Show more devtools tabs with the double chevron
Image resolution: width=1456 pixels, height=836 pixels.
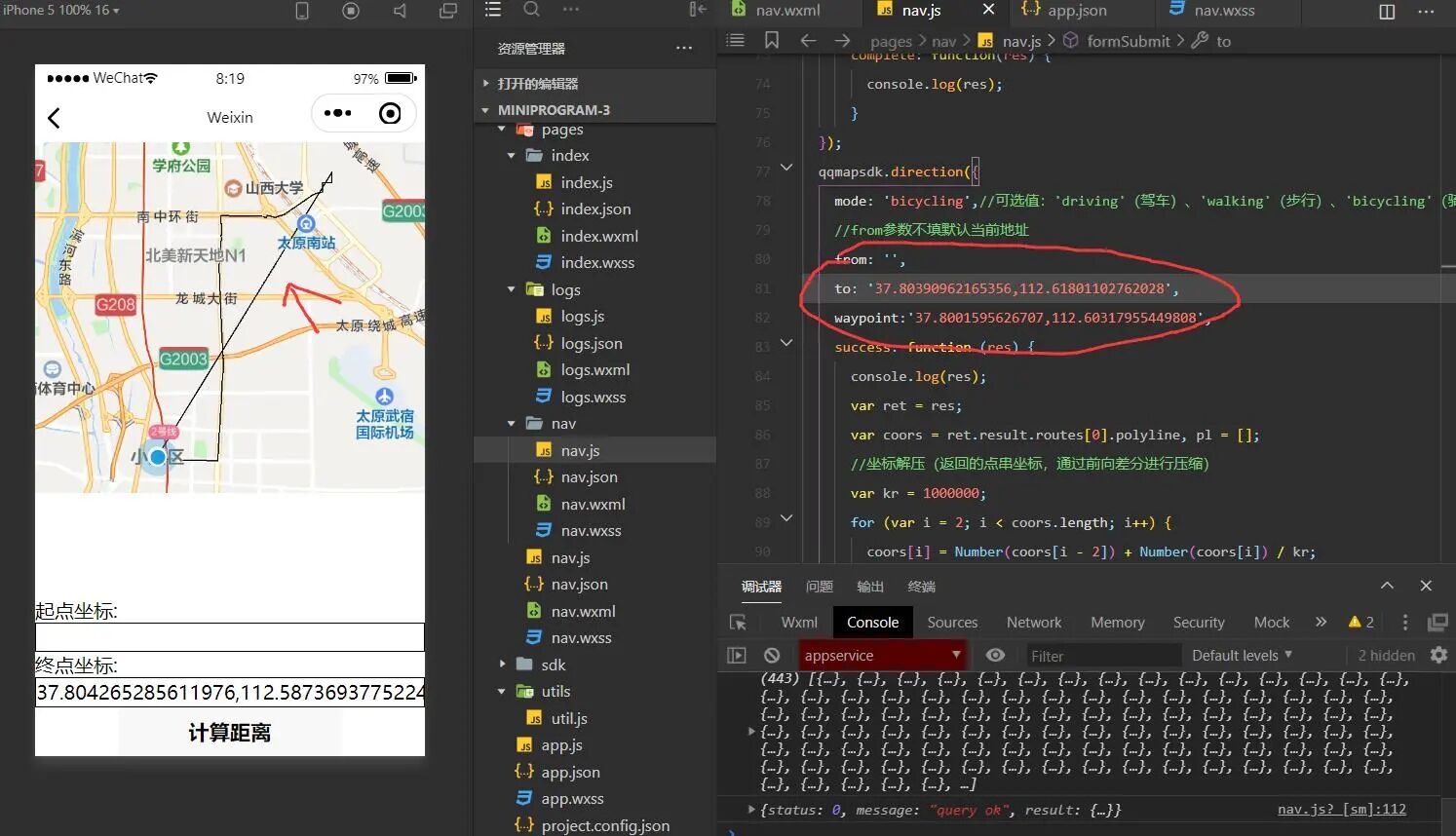click(x=1321, y=622)
